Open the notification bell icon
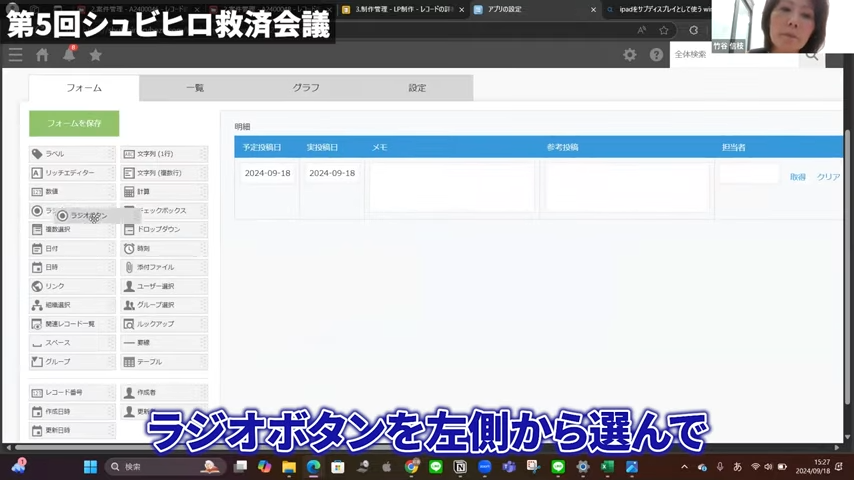Screen dimensions: 854x480 point(69,54)
